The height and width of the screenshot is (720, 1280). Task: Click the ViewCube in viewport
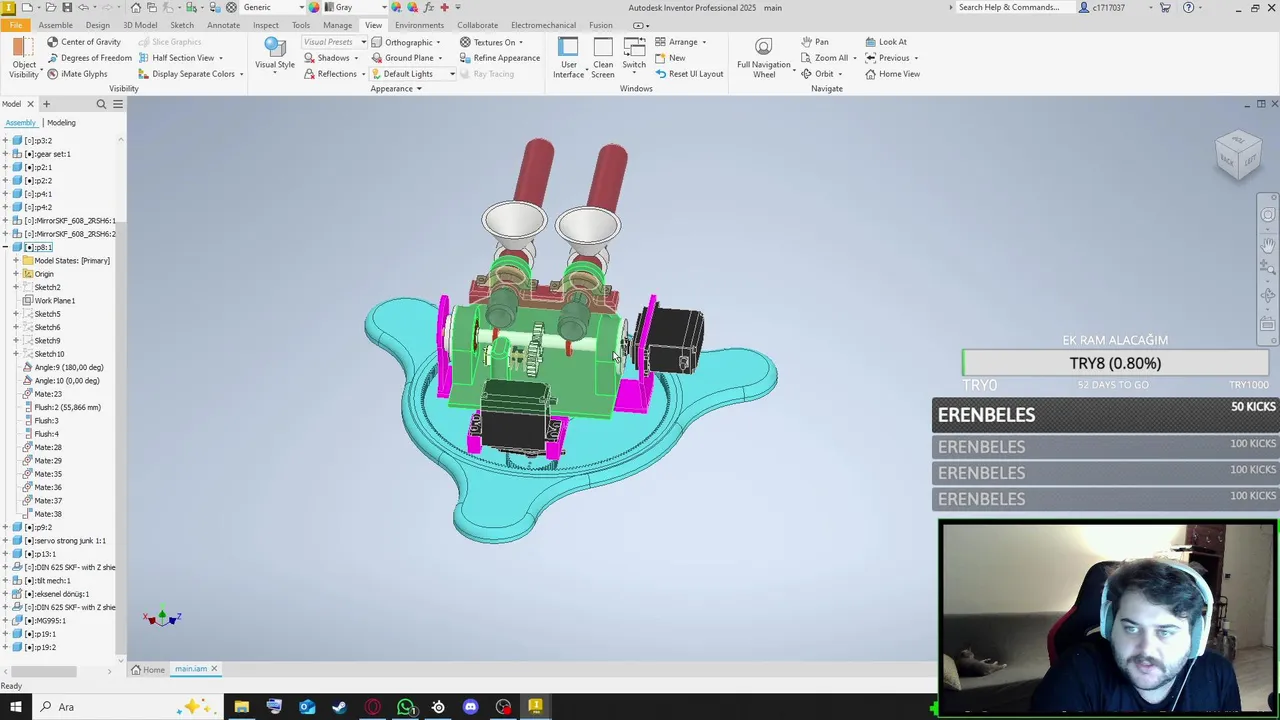tap(1239, 156)
